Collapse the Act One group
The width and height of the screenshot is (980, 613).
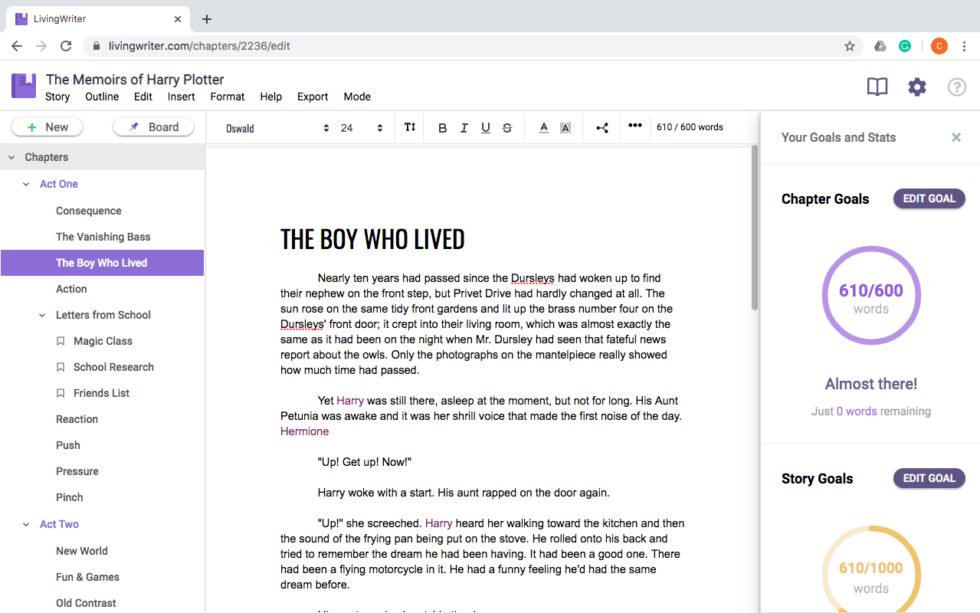pos(26,184)
